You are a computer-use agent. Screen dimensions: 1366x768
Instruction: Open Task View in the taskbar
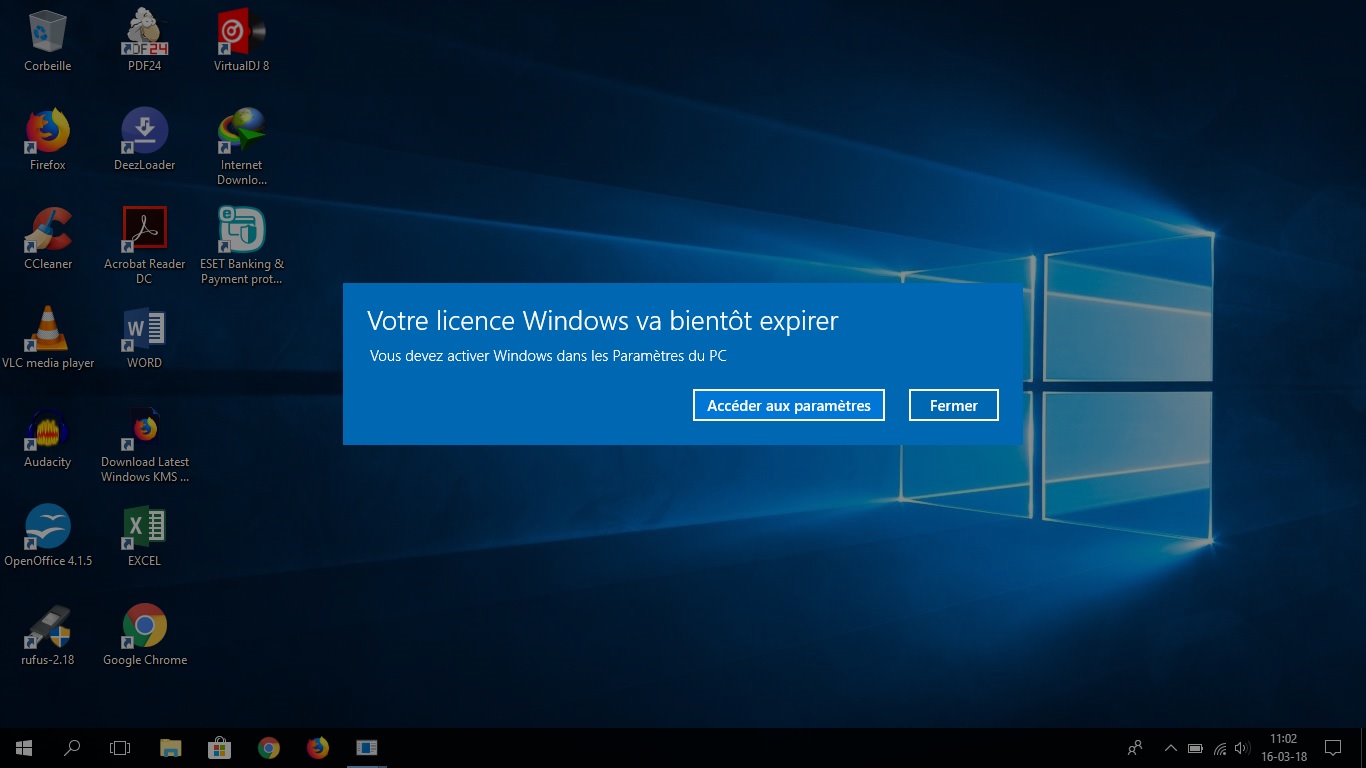point(120,748)
